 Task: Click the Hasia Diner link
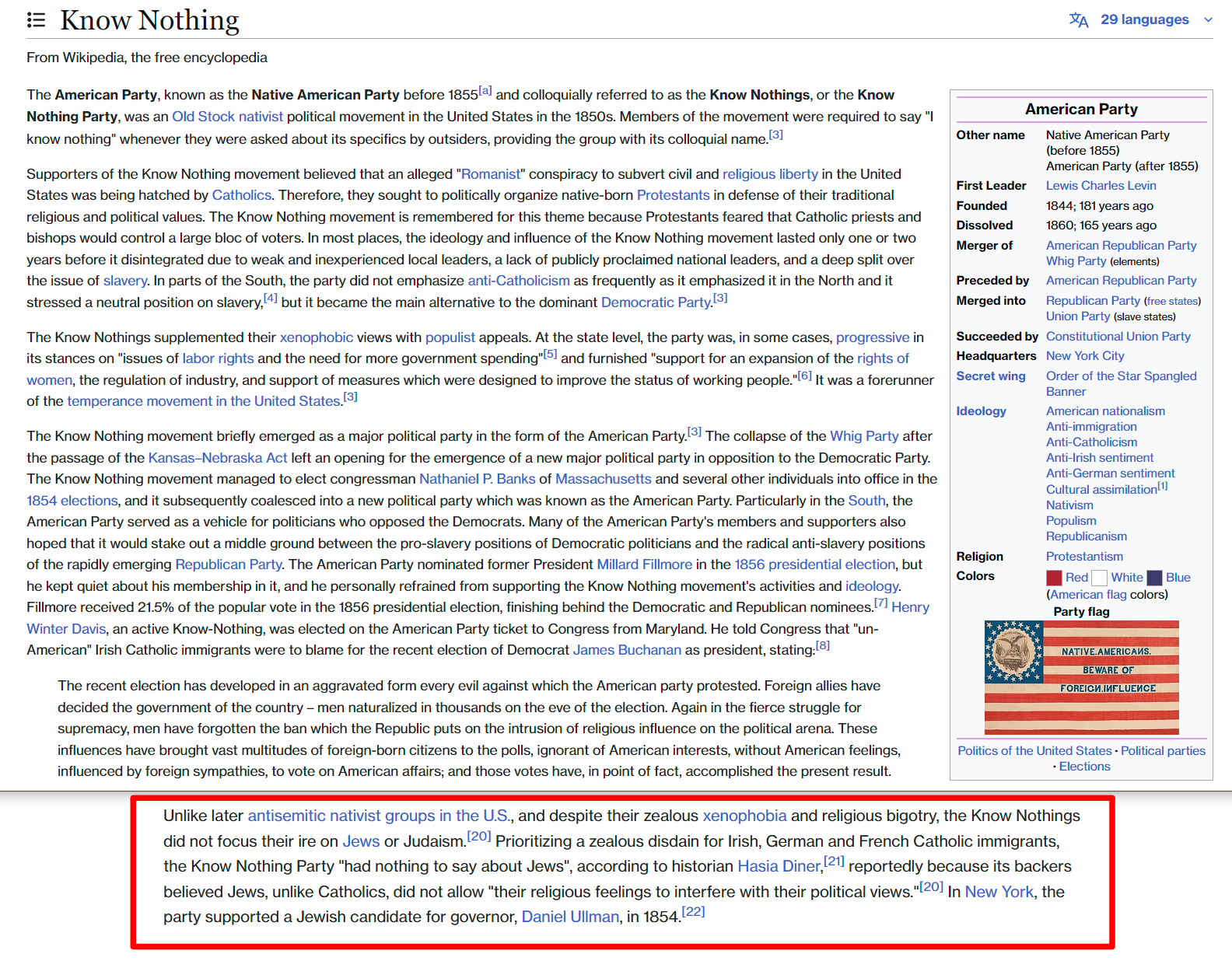point(779,866)
